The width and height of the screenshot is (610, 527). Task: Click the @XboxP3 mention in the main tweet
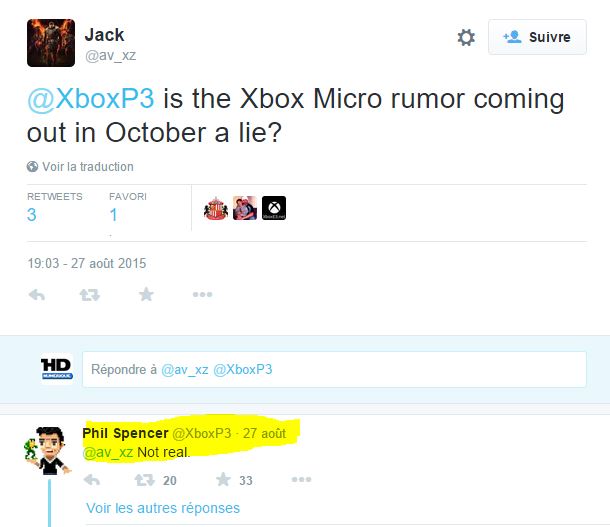pos(91,99)
